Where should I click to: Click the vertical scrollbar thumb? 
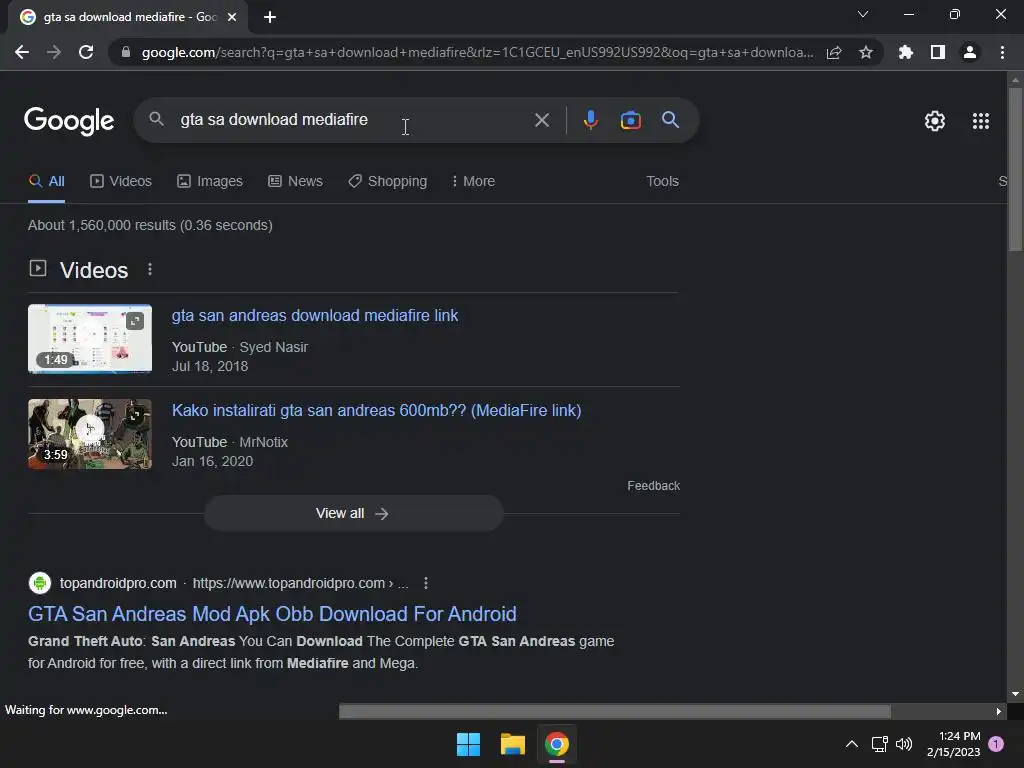[1014, 168]
